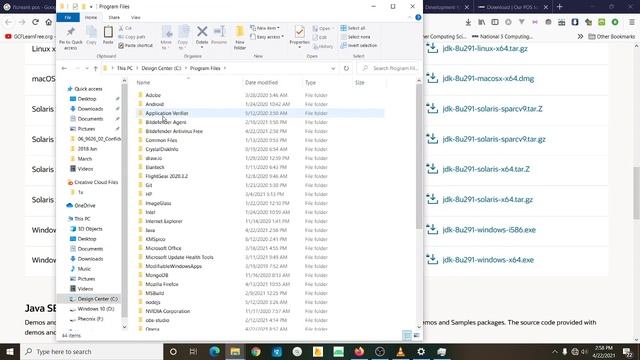The width and height of the screenshot is (640, 360).
Task: Download jdk-8u291-windows-i586.exe link
Action: 489,230
